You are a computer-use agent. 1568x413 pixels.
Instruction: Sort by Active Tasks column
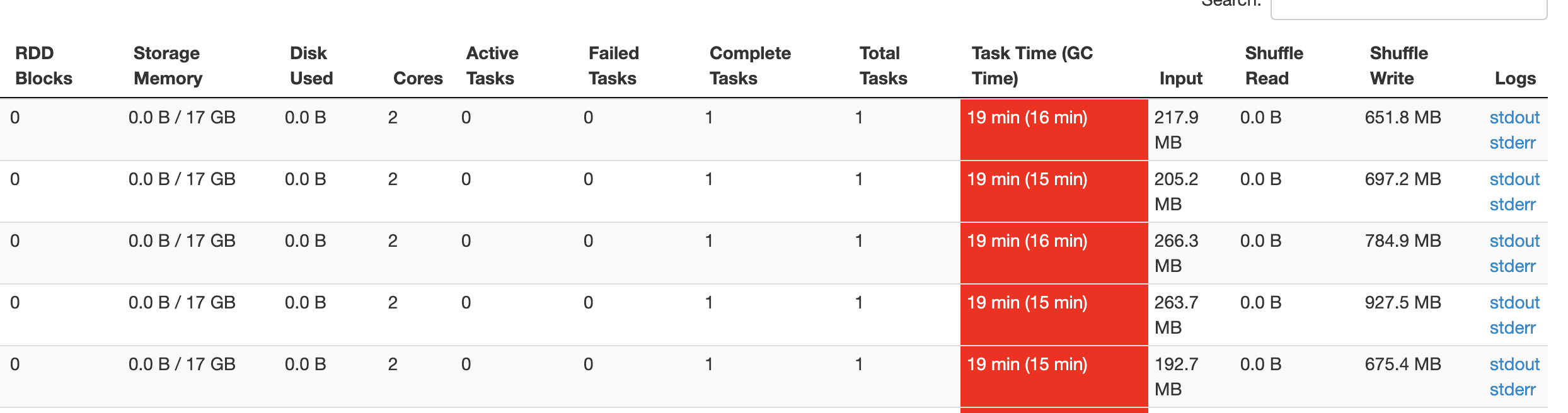(492, 65)
